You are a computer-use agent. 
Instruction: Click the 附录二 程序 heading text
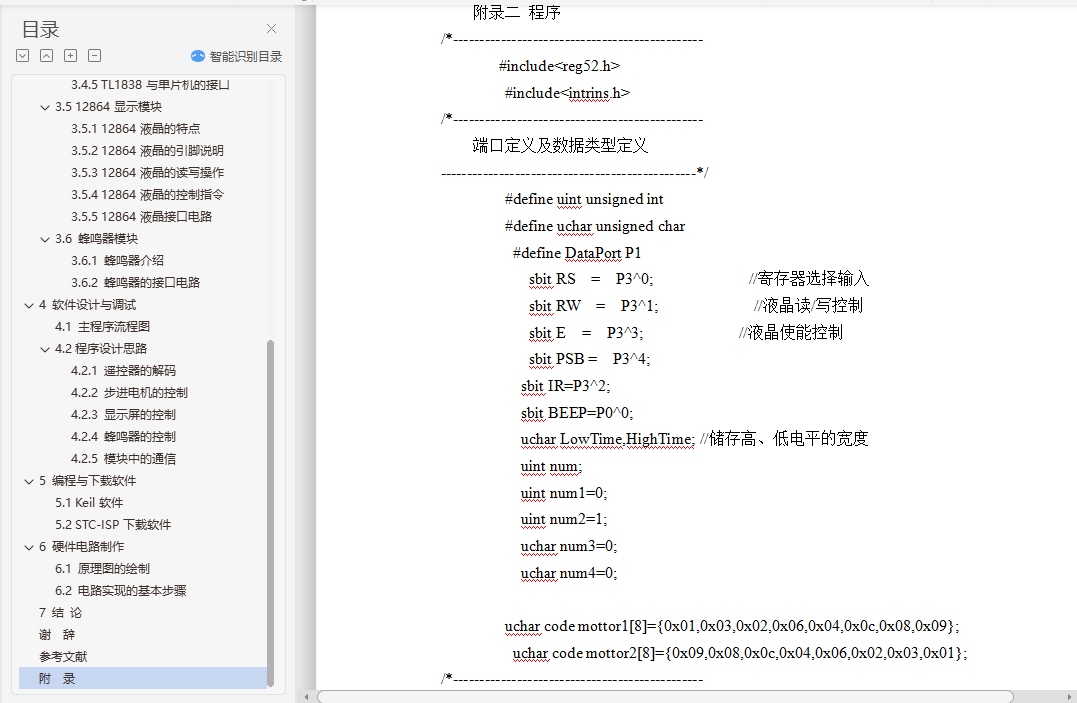(x=517, y=12)
